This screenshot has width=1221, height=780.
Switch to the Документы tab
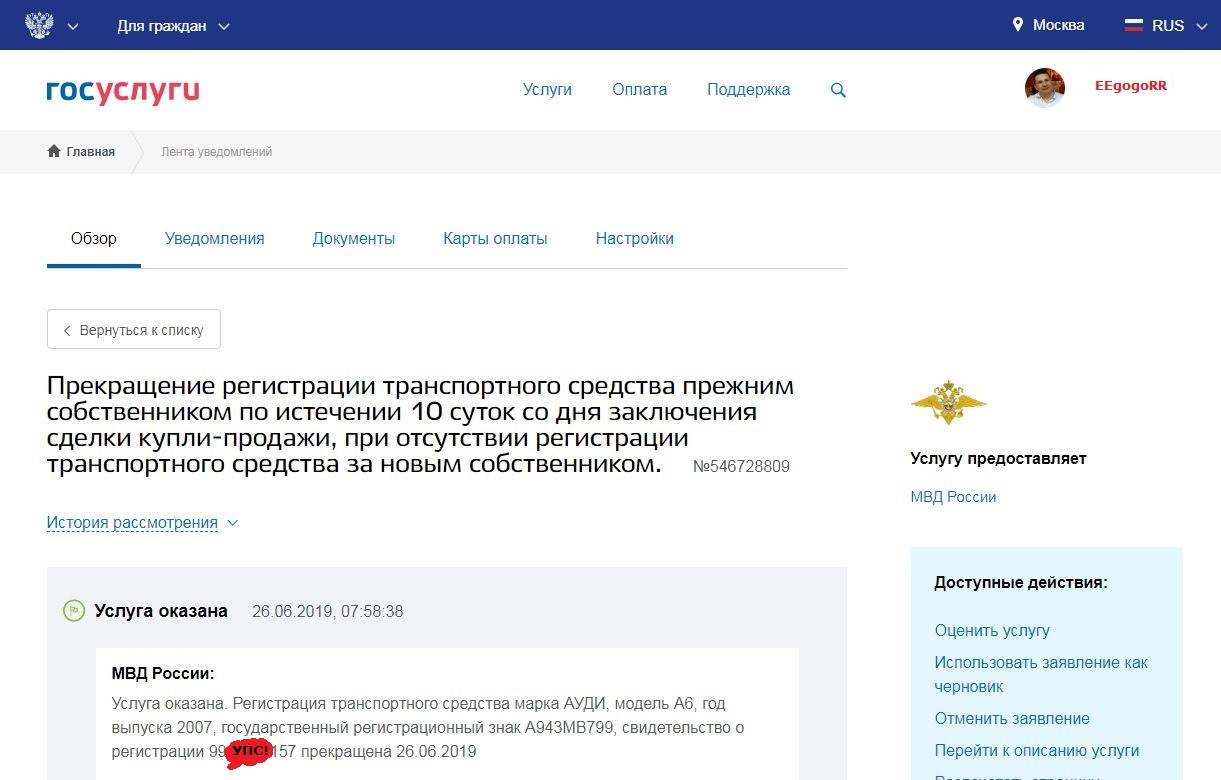coord(354,238)
